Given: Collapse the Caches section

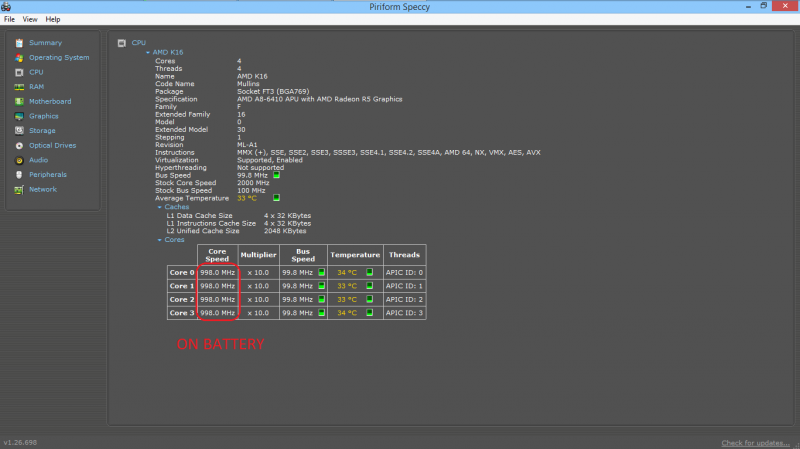Looking at the screenshot, I should [x=160, y=207].
